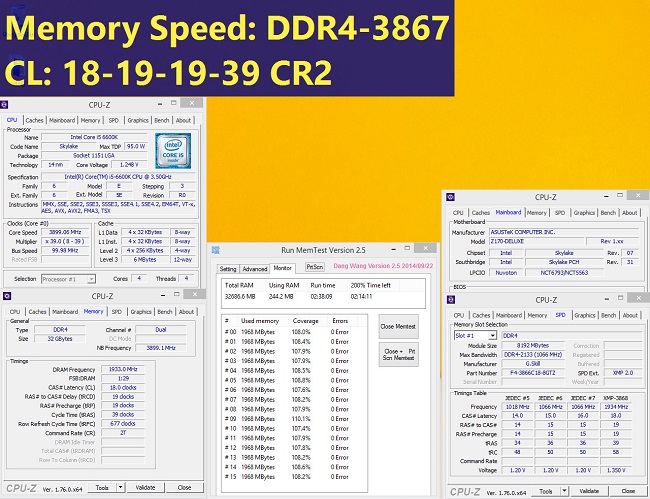Expand Tools dropdown arrow in SPD window
The width and height of the screenshot is (650, 499).
click(x=564, y=491)
